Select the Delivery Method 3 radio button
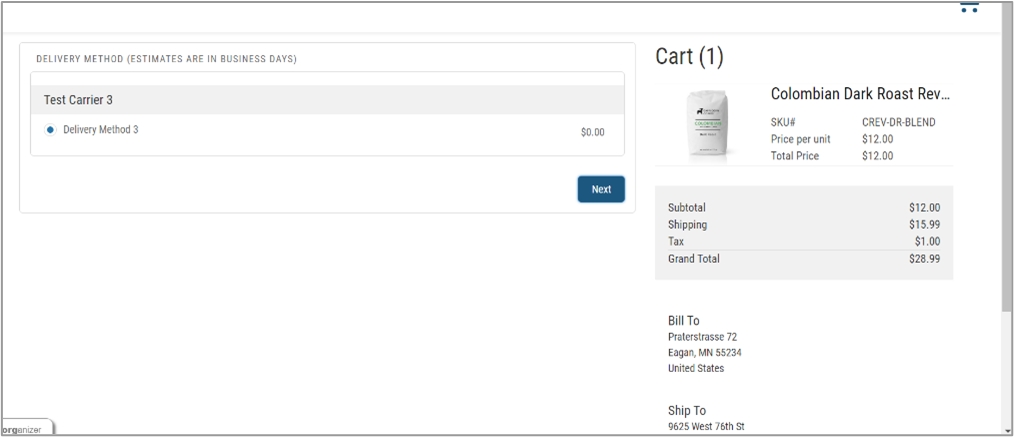Screen dimensions: 1014x437 pos(51,130)
